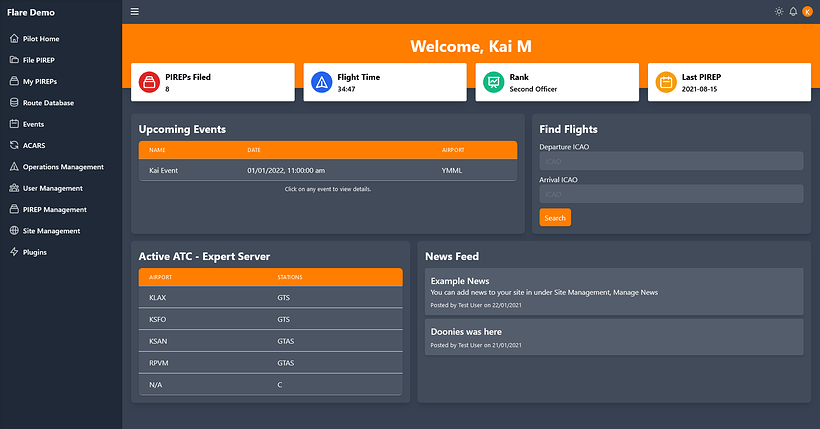Click the red PIREPs Filed icon
This screenshot has height=429, width=820.
tap(149, 82)
